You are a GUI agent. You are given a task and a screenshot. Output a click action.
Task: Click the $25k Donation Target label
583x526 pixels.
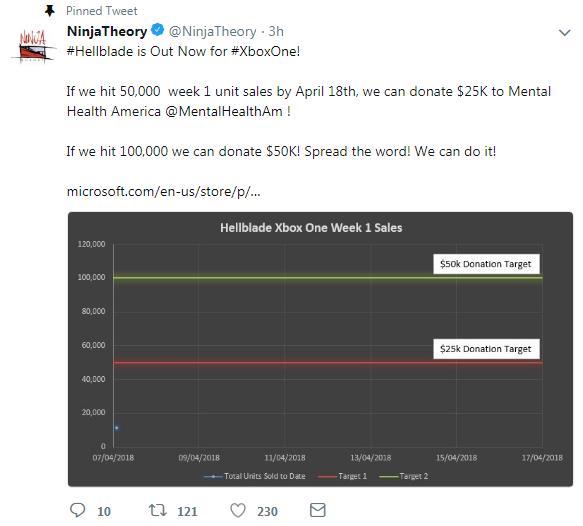[486, 349]
